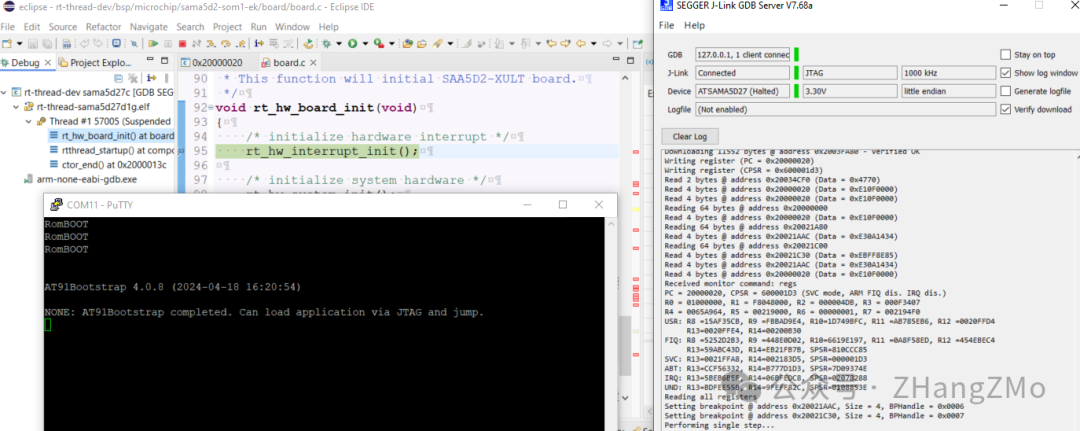Image resolution: width=1080 pixels, height=431 pixels.
Task: Select arm-none-eabi-gdb.exe process entry
Action: (81, 179)
